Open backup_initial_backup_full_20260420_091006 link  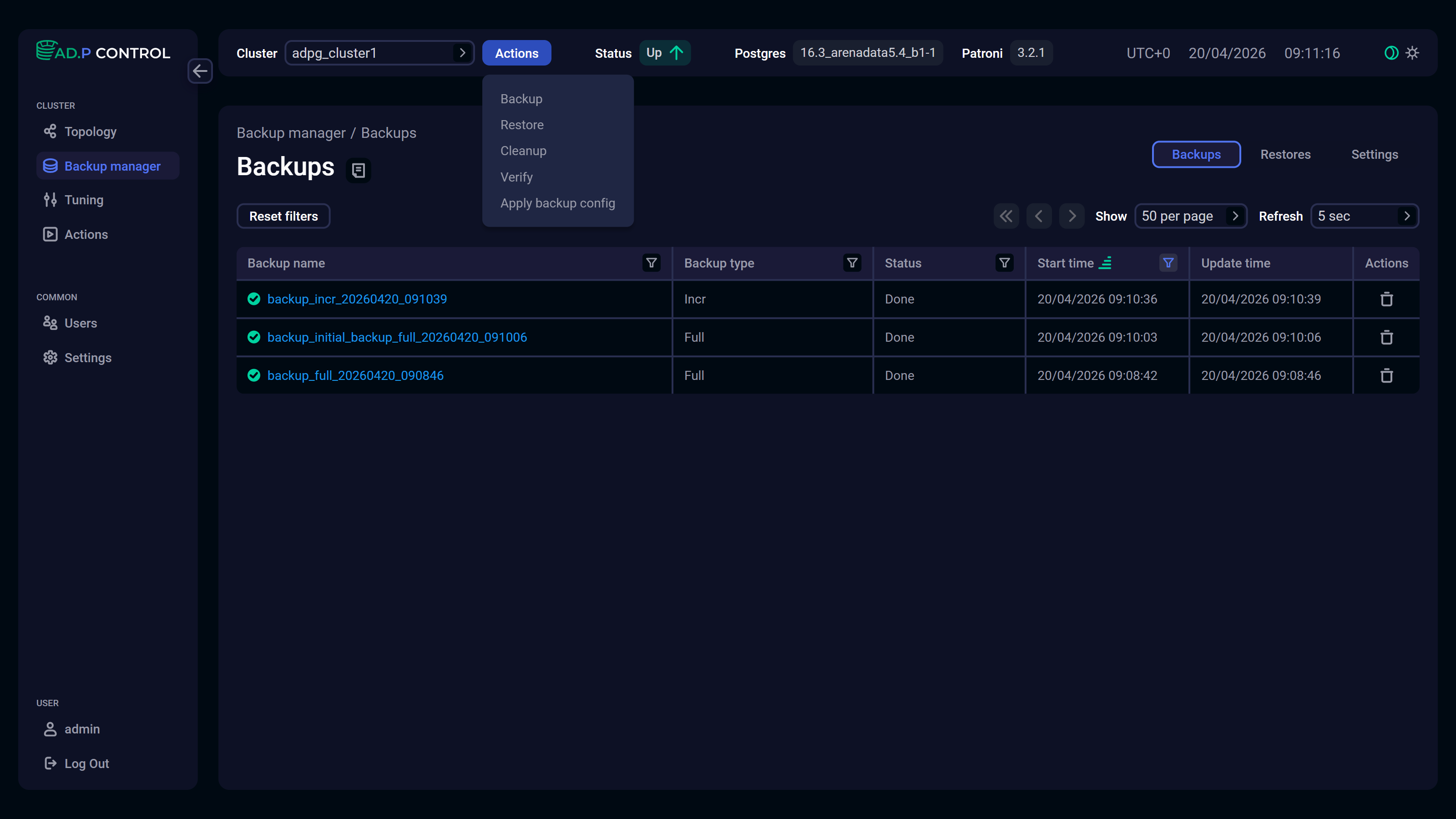click(x=397, y=338)
